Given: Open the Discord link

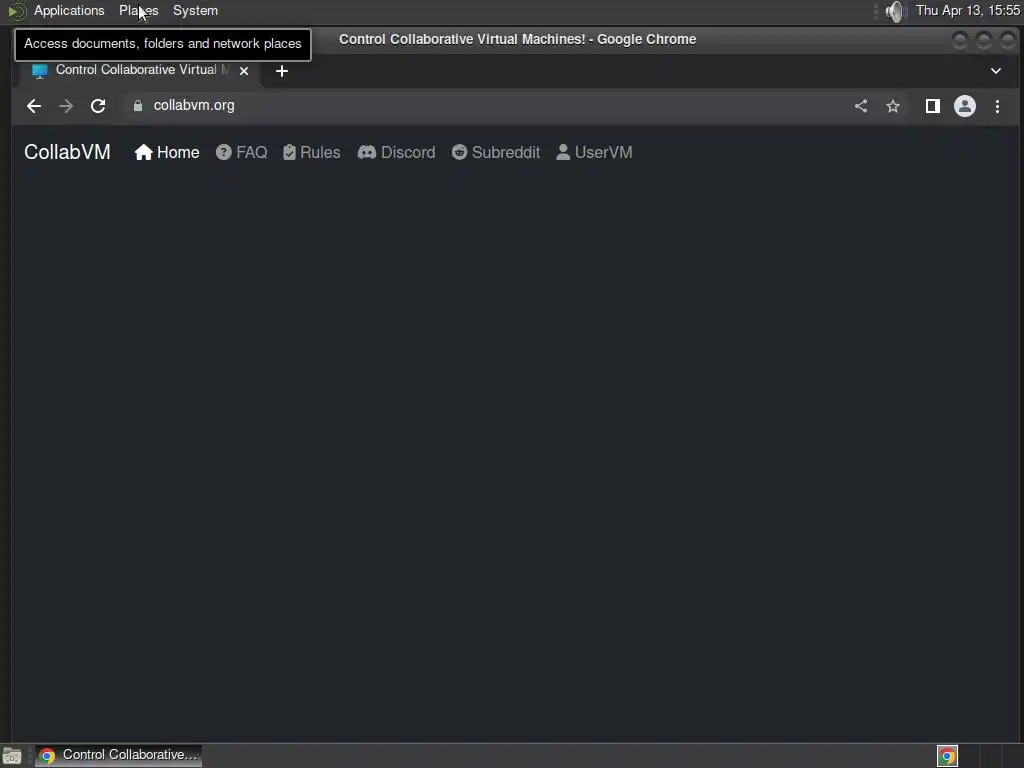Looking at the screenshot, I should click(x=396, y=152).
